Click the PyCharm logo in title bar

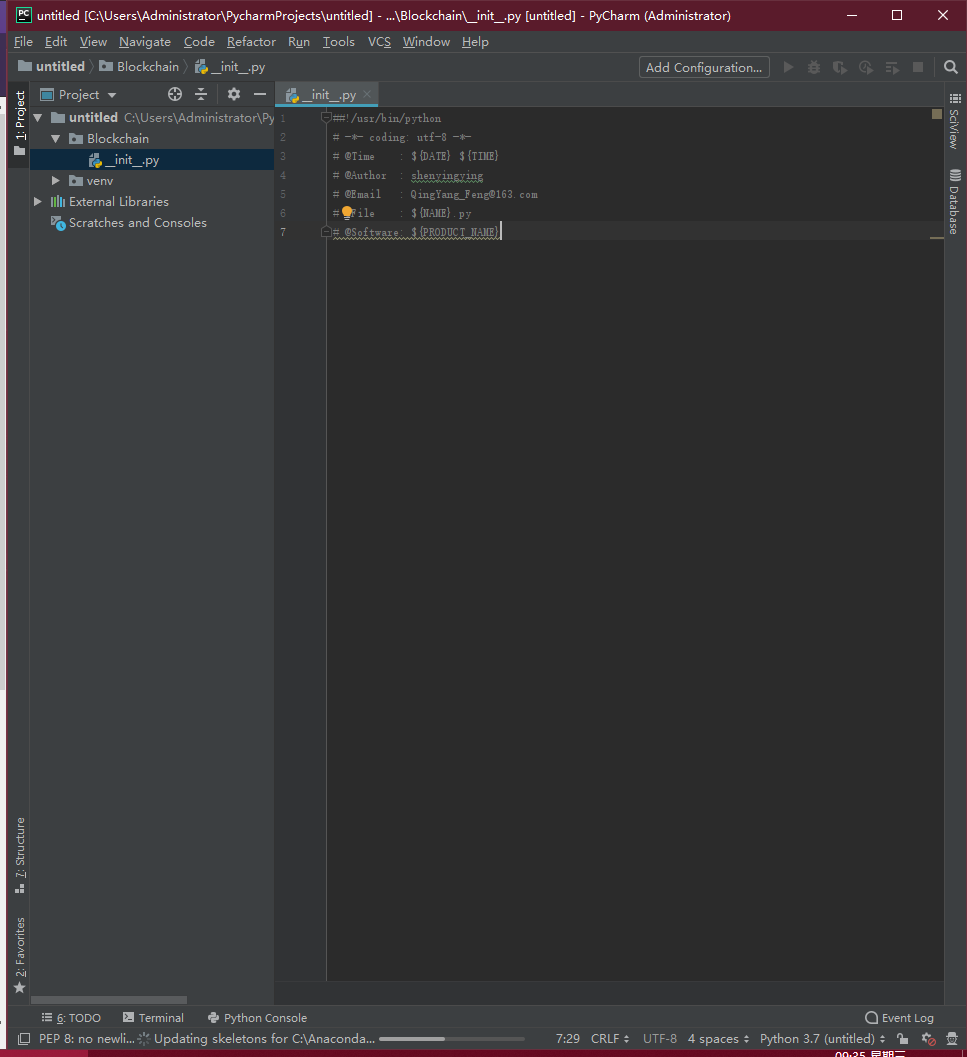coord(24,15)
